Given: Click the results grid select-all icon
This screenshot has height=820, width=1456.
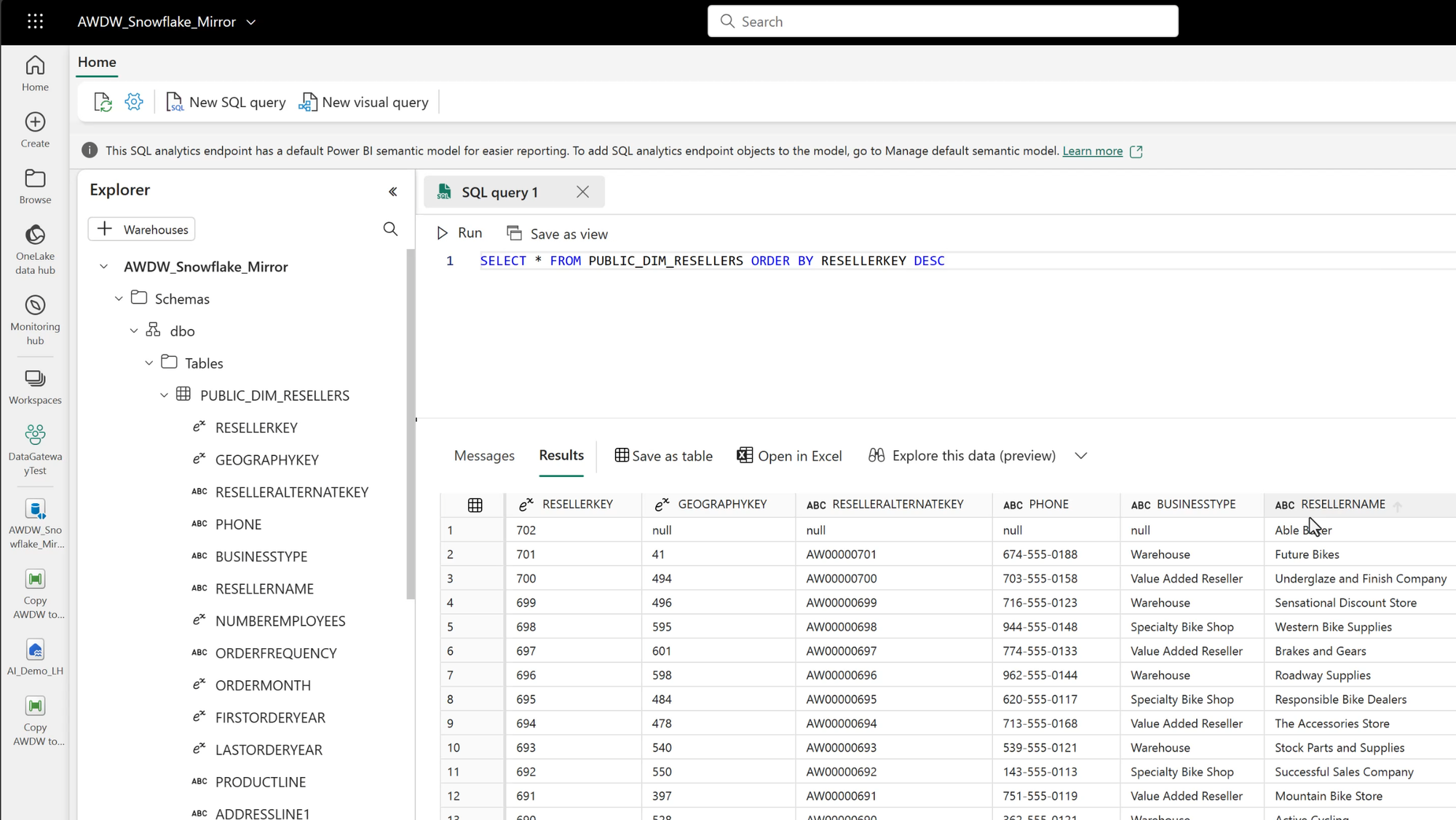Looking at the screenshot, I should [x=475, y=505].
